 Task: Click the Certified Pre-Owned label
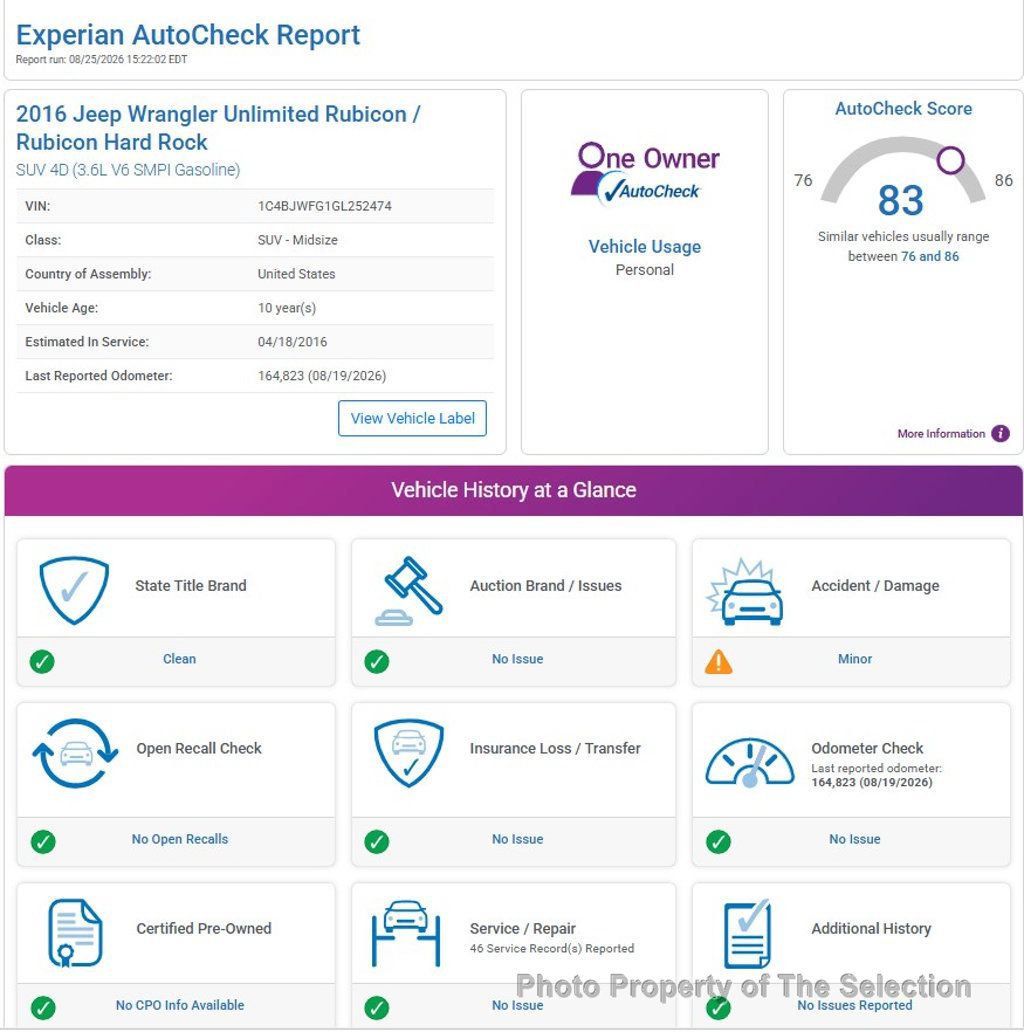coord(204,929)
